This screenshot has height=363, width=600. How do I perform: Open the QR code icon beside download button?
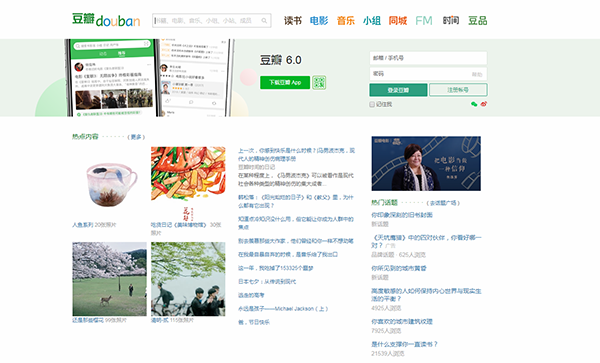[319, 82]
